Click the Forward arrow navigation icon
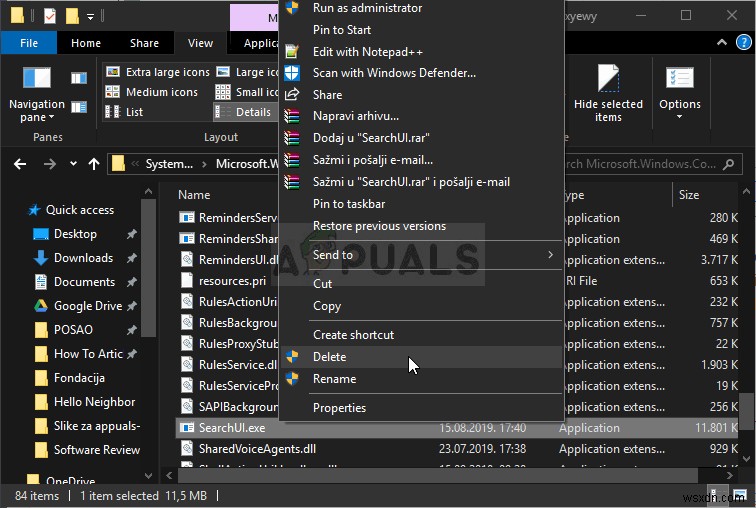Screen dimensions: 756x508 50,164
